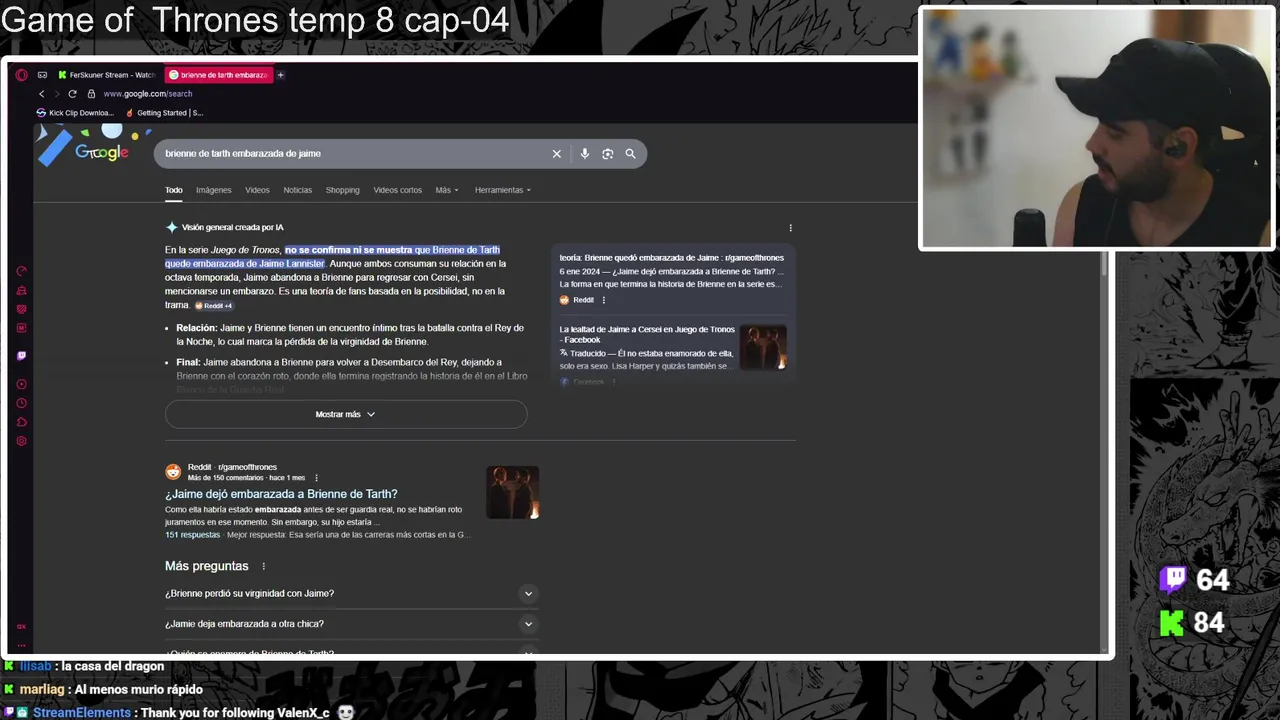Switch to the FerSkuner Stream tab
The image size is (1280, 720).
coord(107,75)
